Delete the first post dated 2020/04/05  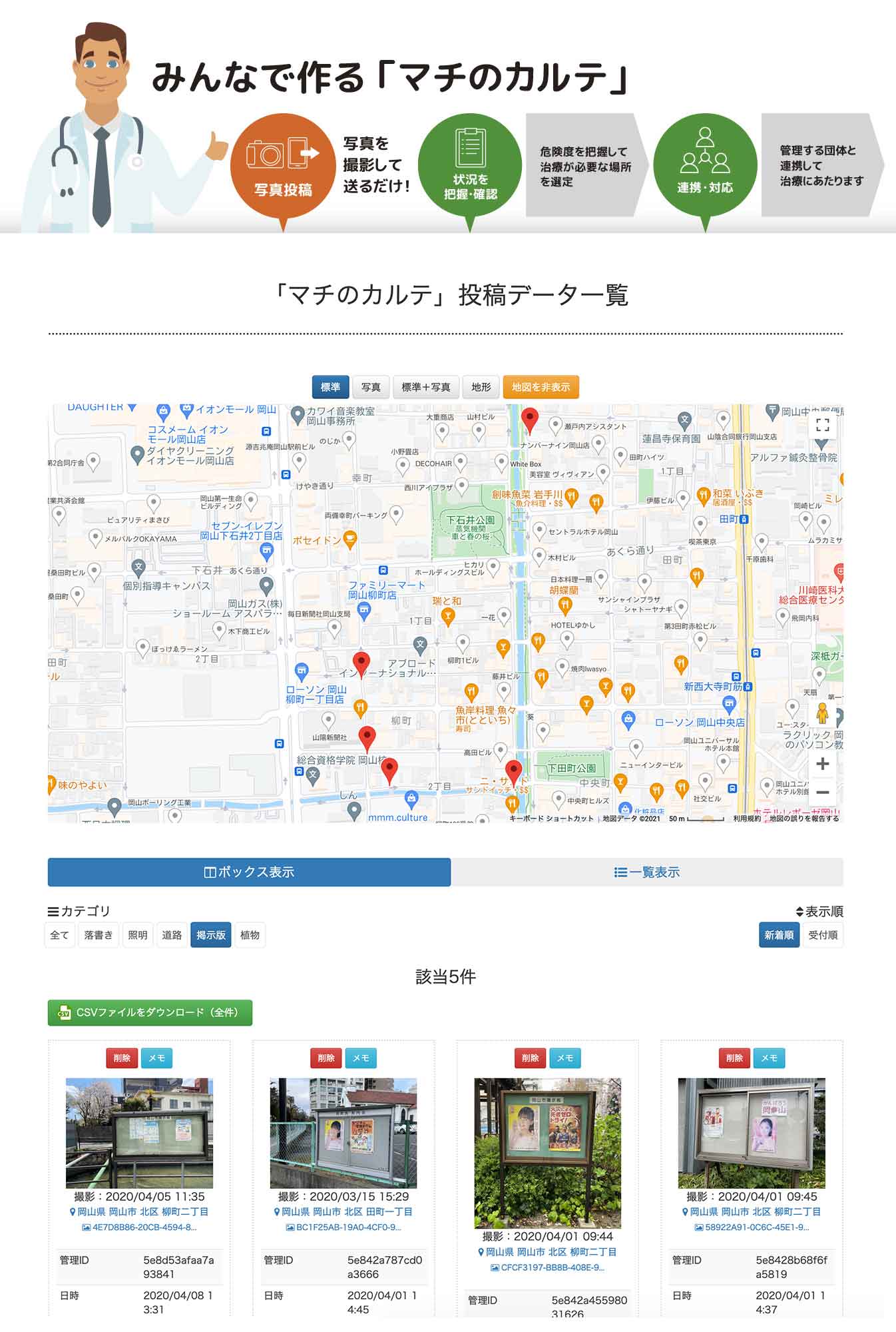pyautogui.click(x=122, y=1058)
